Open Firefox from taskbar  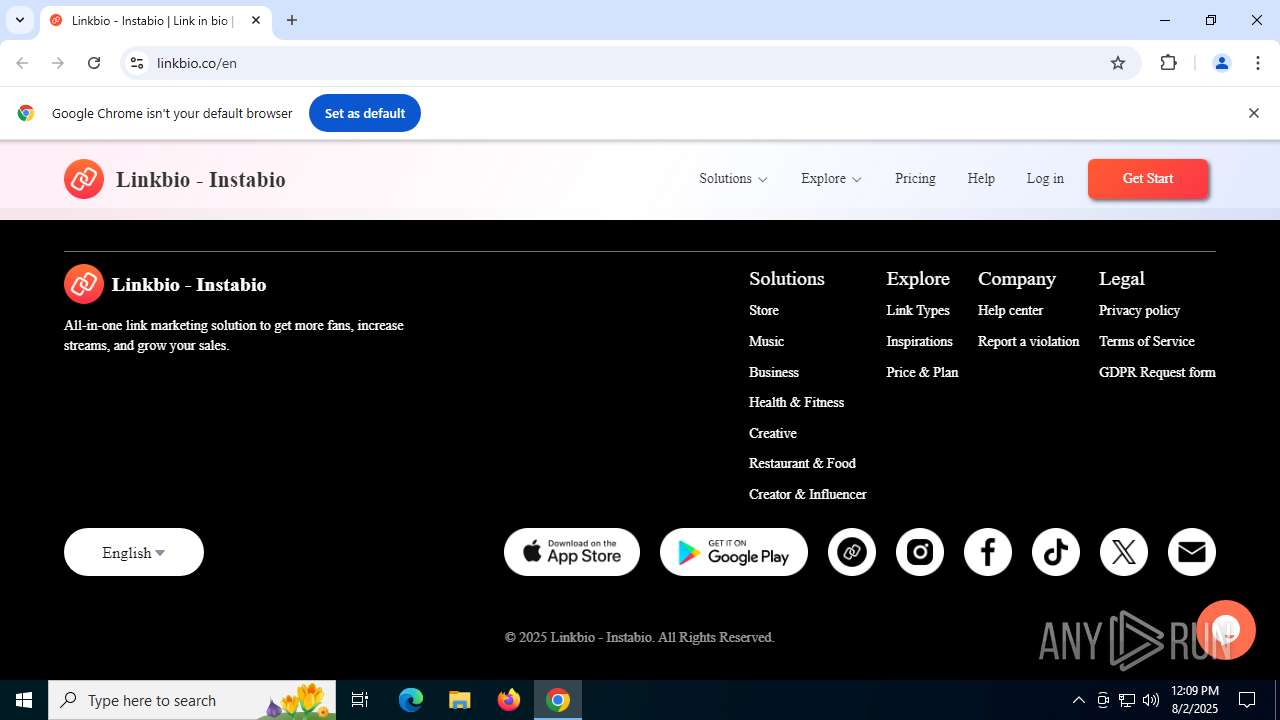[x=509, y=700]
